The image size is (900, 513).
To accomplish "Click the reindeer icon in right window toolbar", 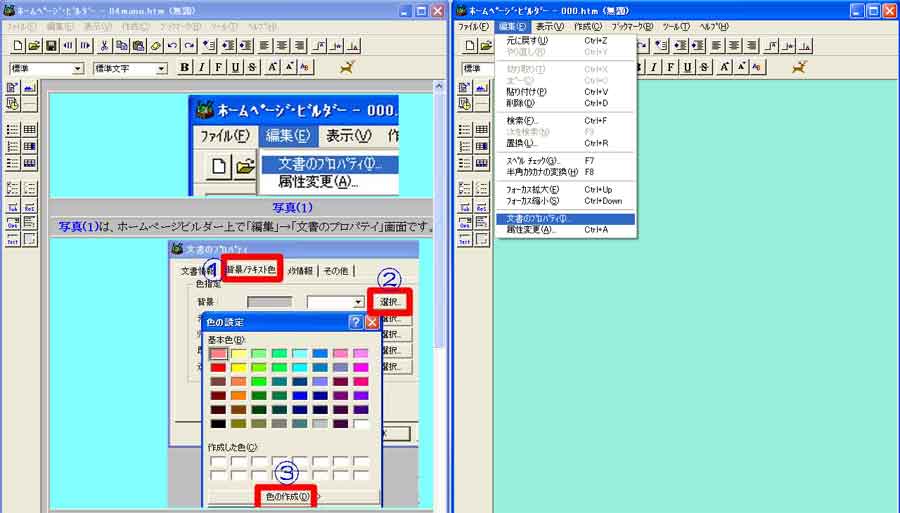I will pyautogui.click(x=800, y=67).
